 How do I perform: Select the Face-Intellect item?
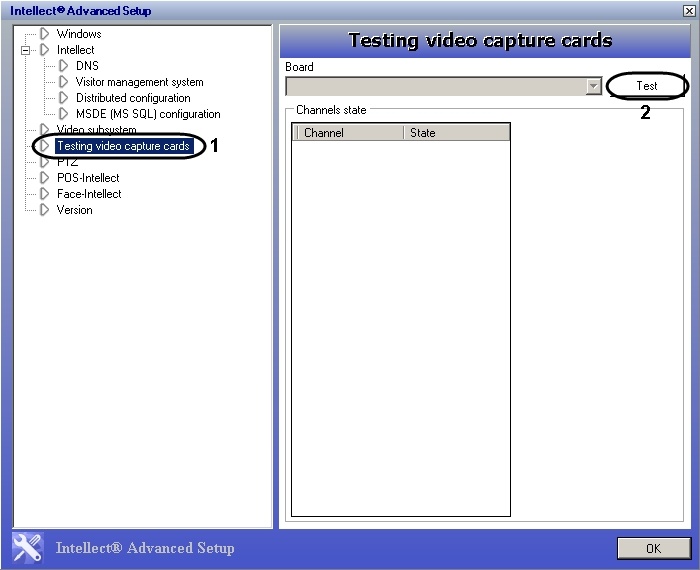pyautogui.click(x=89, y=194)
